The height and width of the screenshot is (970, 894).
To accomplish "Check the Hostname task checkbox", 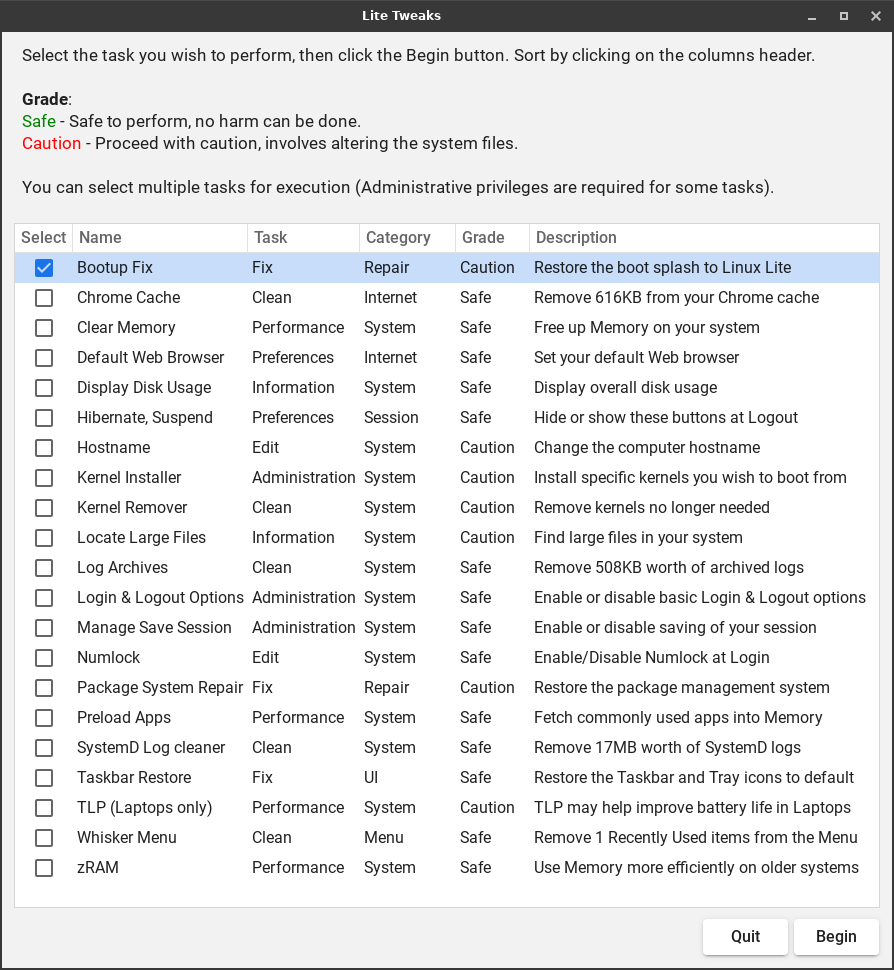I will (44, 448).
